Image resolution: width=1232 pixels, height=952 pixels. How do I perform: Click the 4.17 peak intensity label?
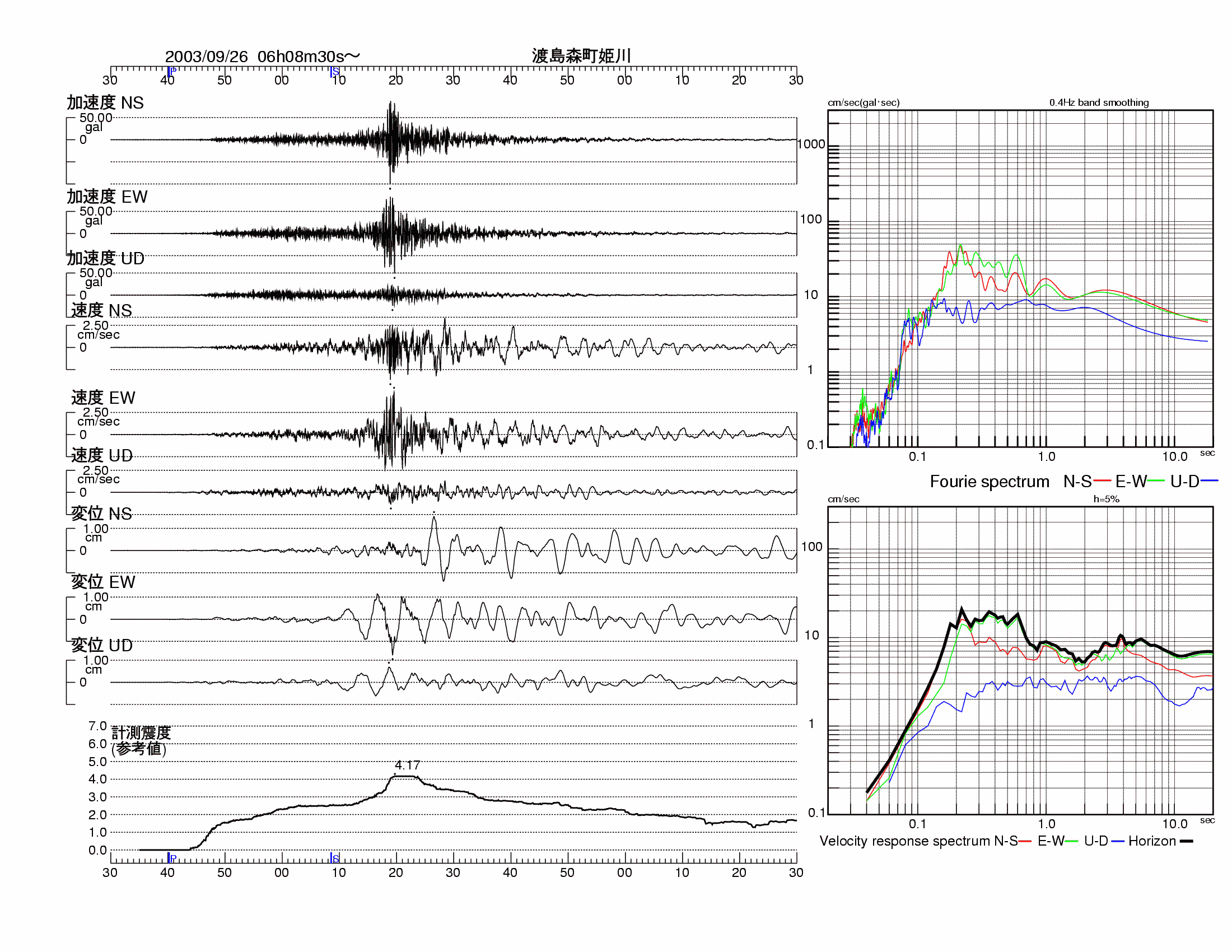point(407,765)
